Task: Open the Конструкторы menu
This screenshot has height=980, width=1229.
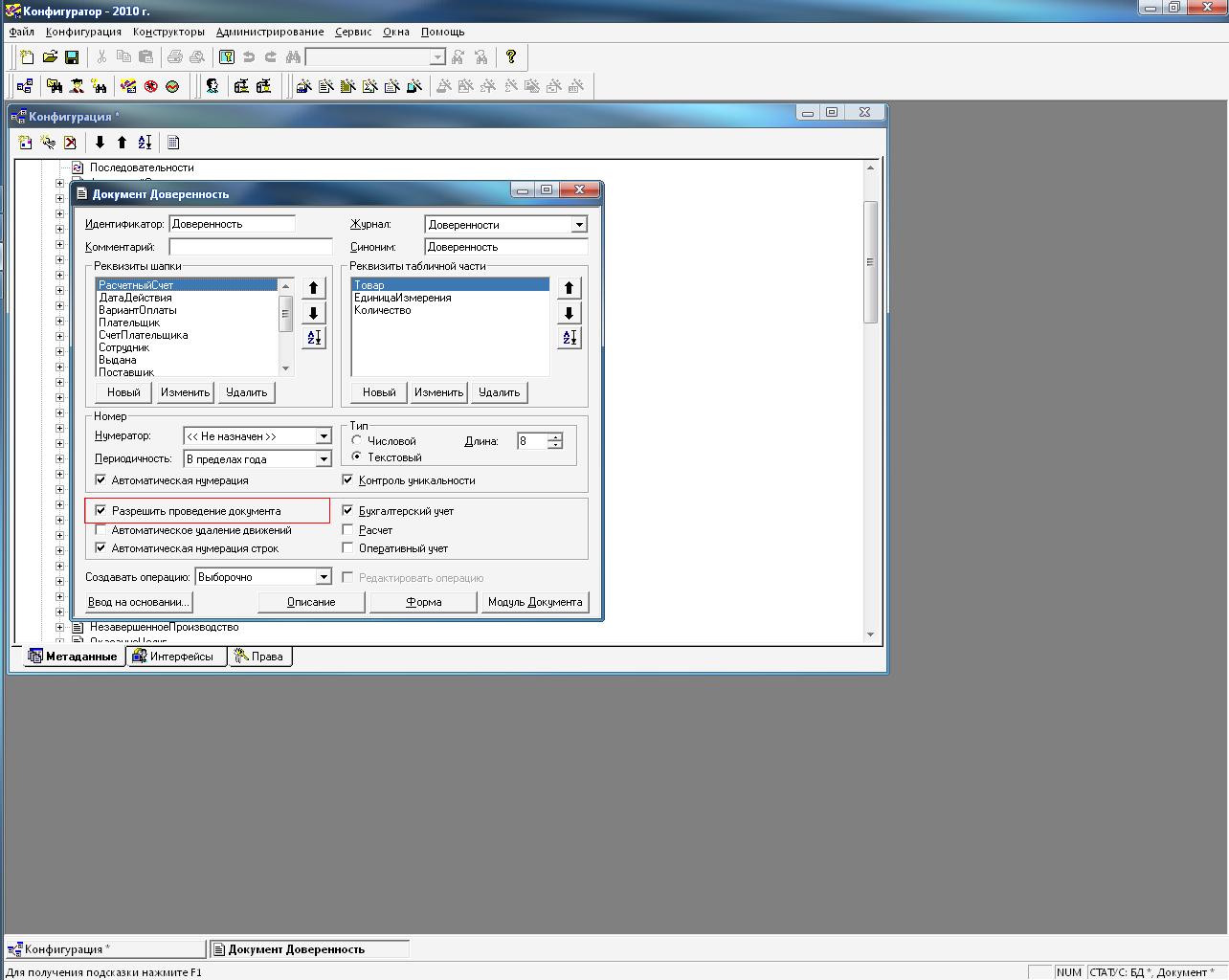Action: point(169,32)
